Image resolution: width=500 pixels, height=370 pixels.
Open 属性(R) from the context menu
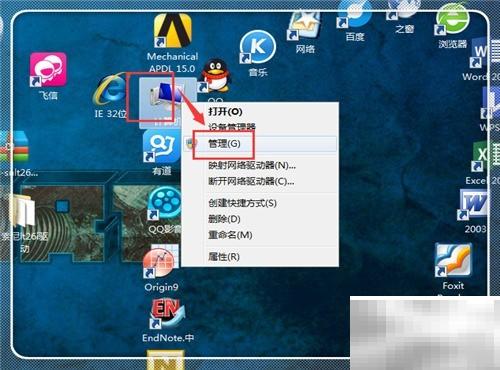point(260,257)
